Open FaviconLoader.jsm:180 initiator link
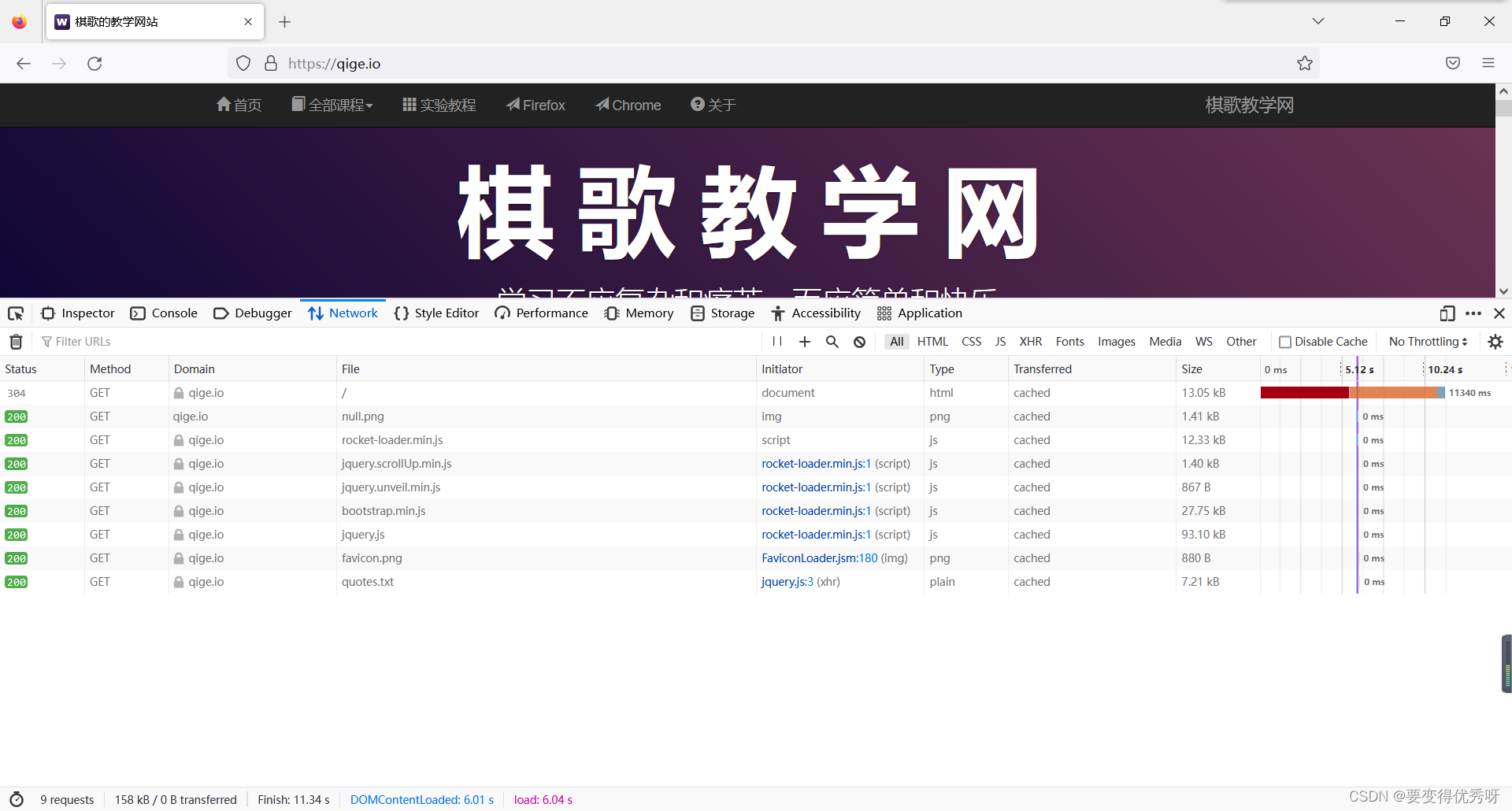The width and height of the screenshot is (1512, 811). click(x=819, y=558)
